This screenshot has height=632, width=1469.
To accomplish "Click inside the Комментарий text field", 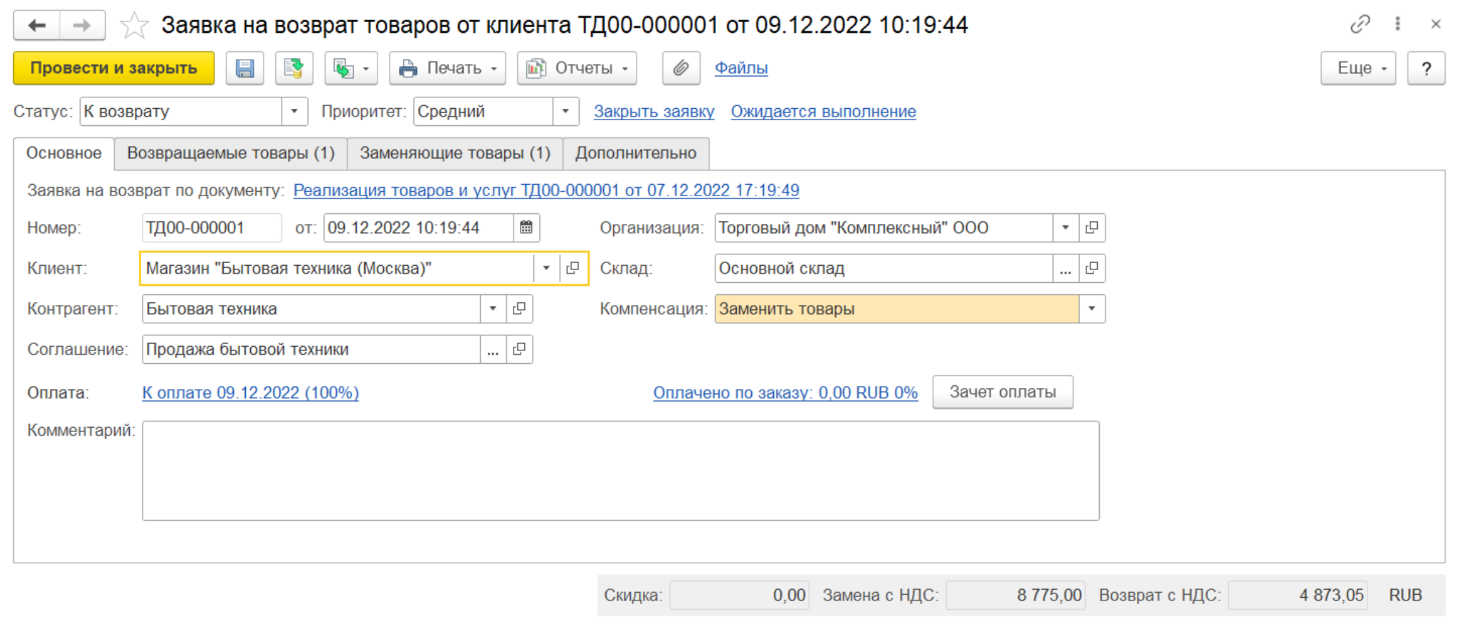I will click(620, 470).
